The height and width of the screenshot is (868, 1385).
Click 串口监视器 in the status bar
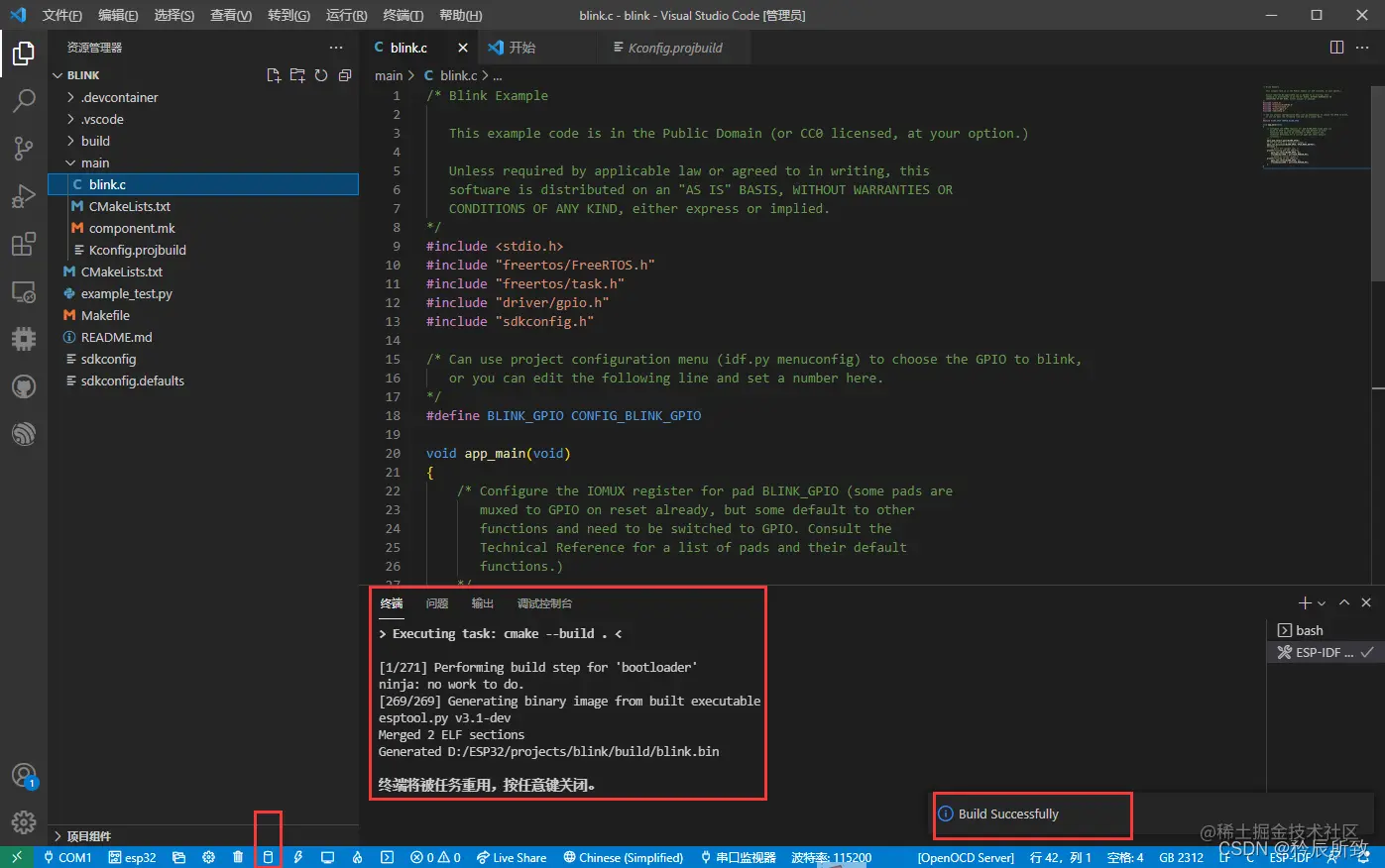coord(739,857)
